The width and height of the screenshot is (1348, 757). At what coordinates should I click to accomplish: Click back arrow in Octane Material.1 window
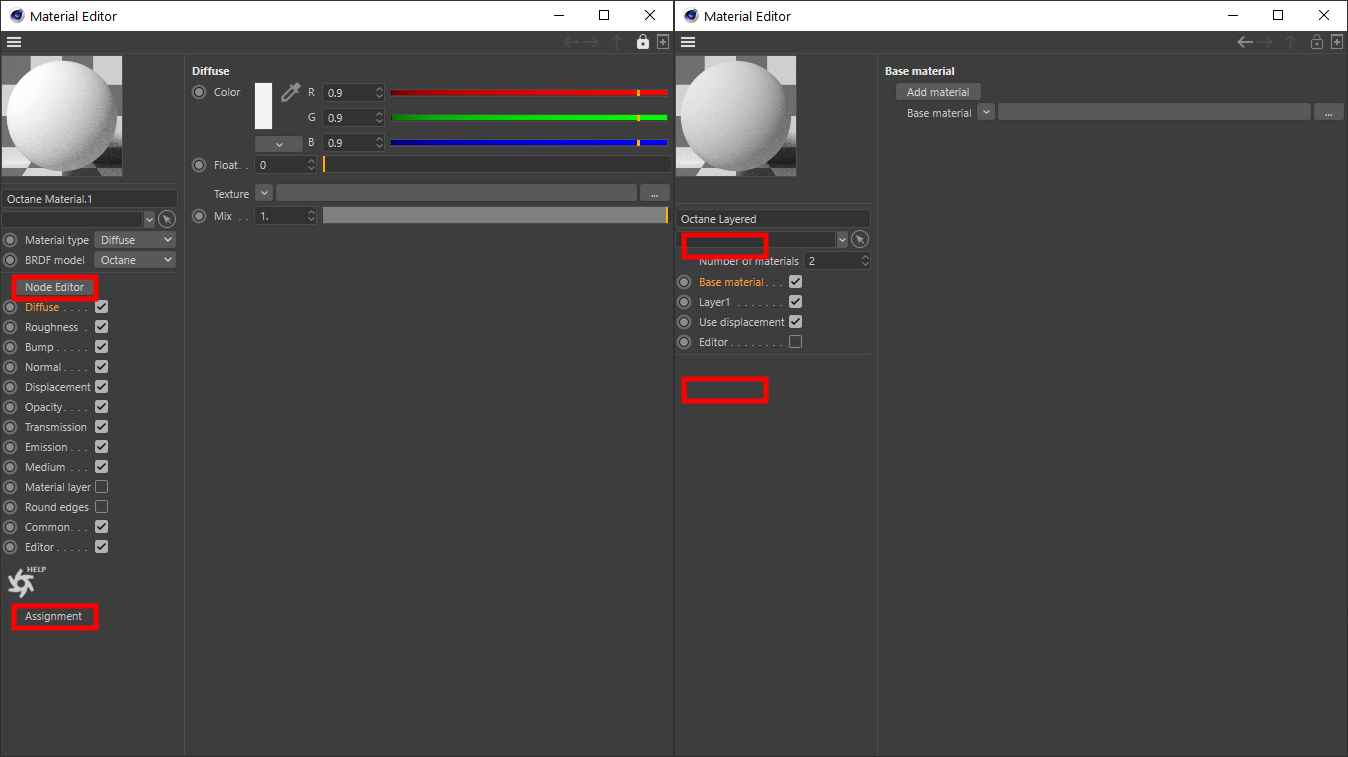571,42
